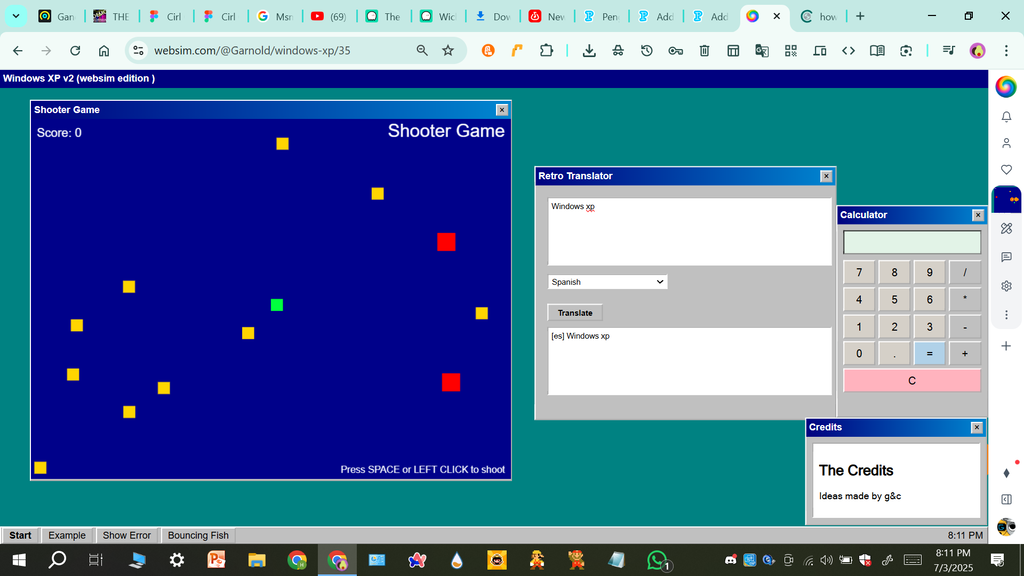Open the websim comments icon
Screen dimensions: 1024x576
tap(1006, 257)
